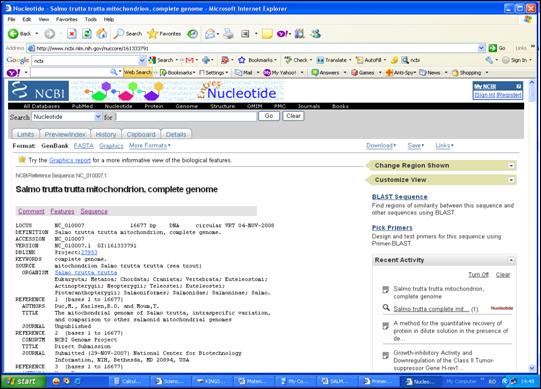This screenshot has width=541, height=389.
Task: Click the Refresh page icon
Action: tap(87, 33)
